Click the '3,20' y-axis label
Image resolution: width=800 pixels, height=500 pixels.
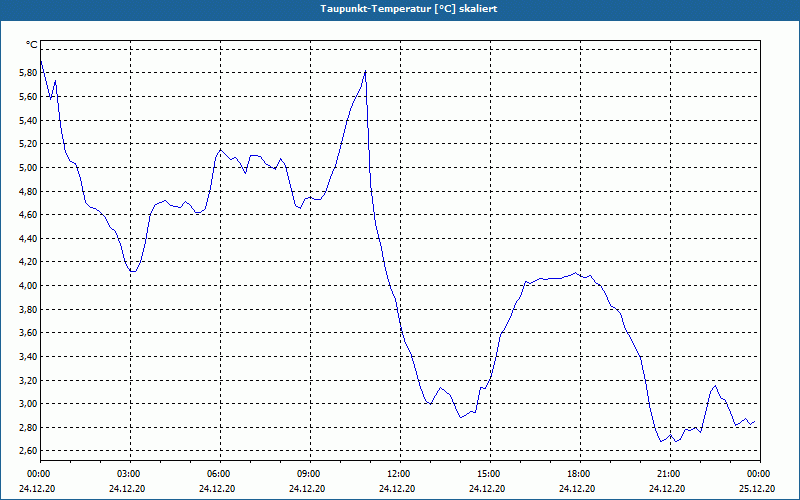pos(28,380)
